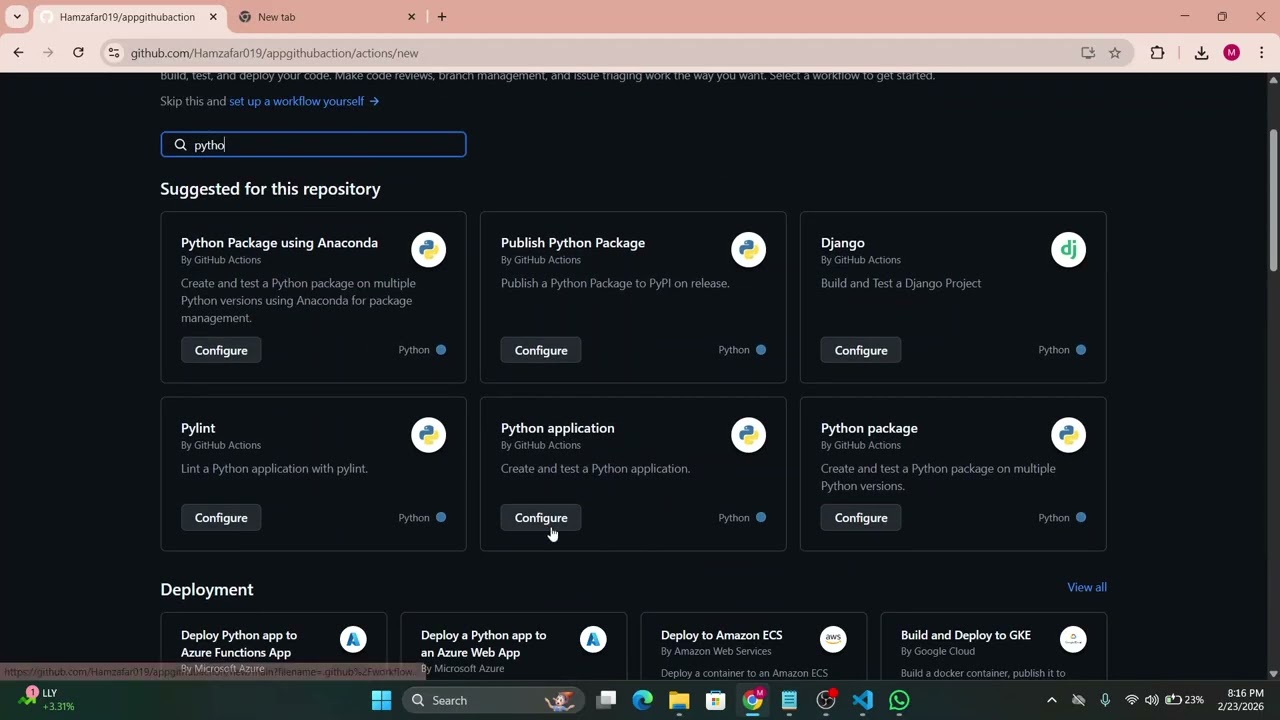
Task: Configure the Python package workflow
Action: pyautogui.click(x=861, y=518)
